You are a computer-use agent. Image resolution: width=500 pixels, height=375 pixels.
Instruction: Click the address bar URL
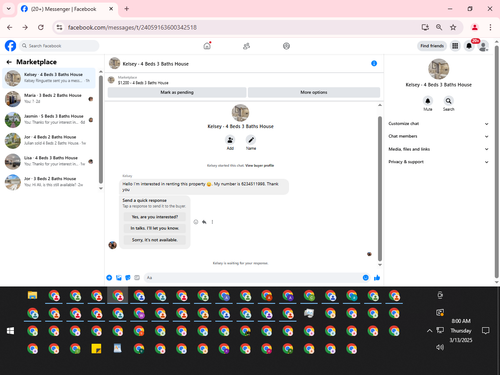click(x=132, y=27)
